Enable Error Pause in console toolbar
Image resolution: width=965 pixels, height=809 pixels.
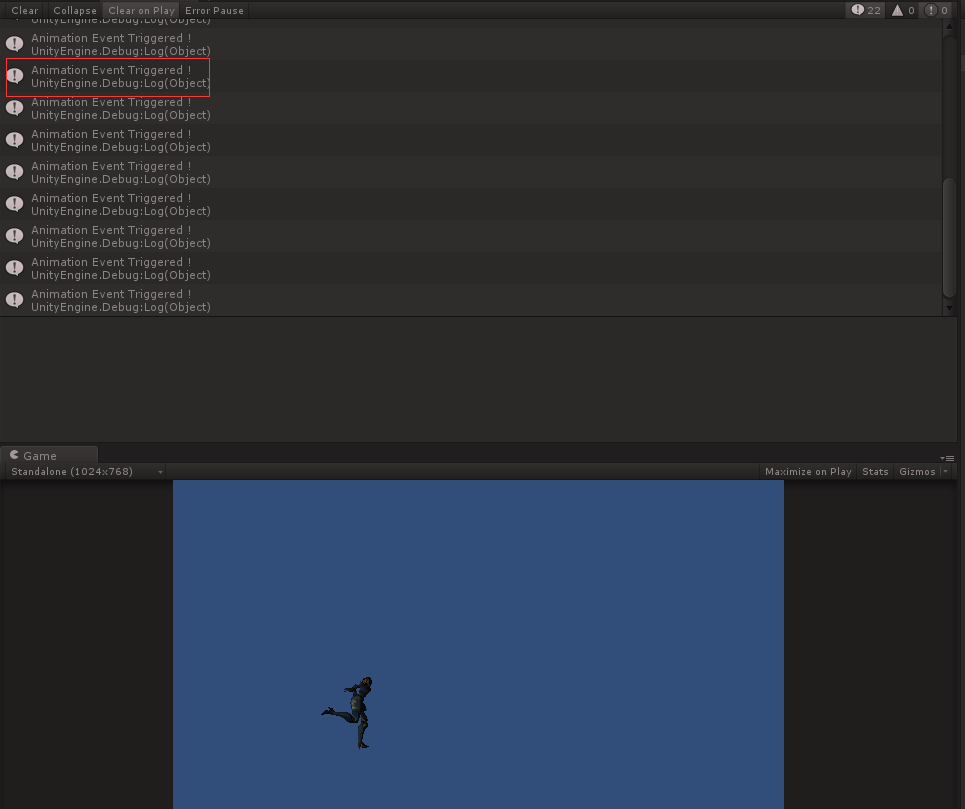(214, 10)
